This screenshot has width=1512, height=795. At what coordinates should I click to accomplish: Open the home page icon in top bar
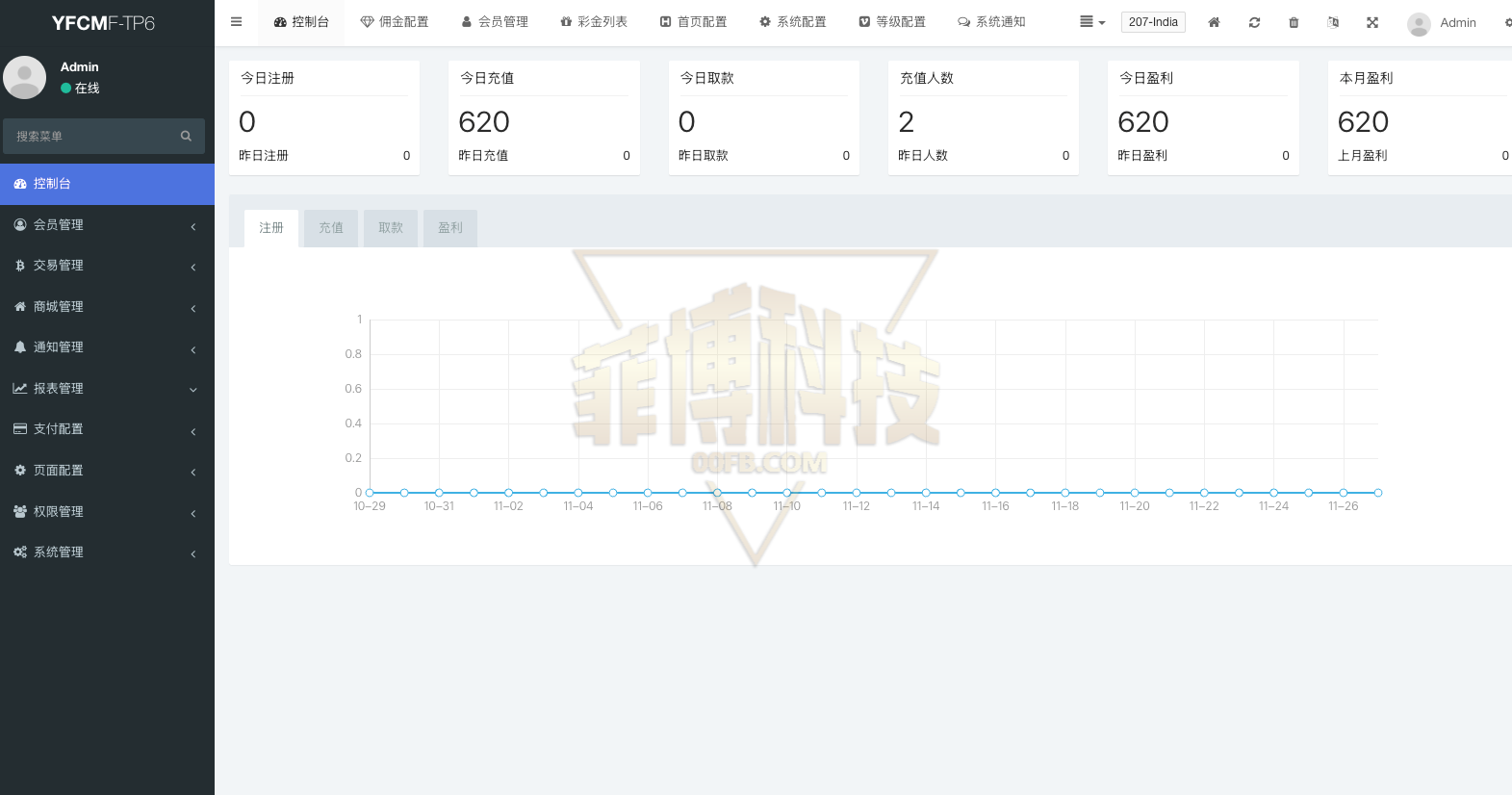(x=1215, y=22)
